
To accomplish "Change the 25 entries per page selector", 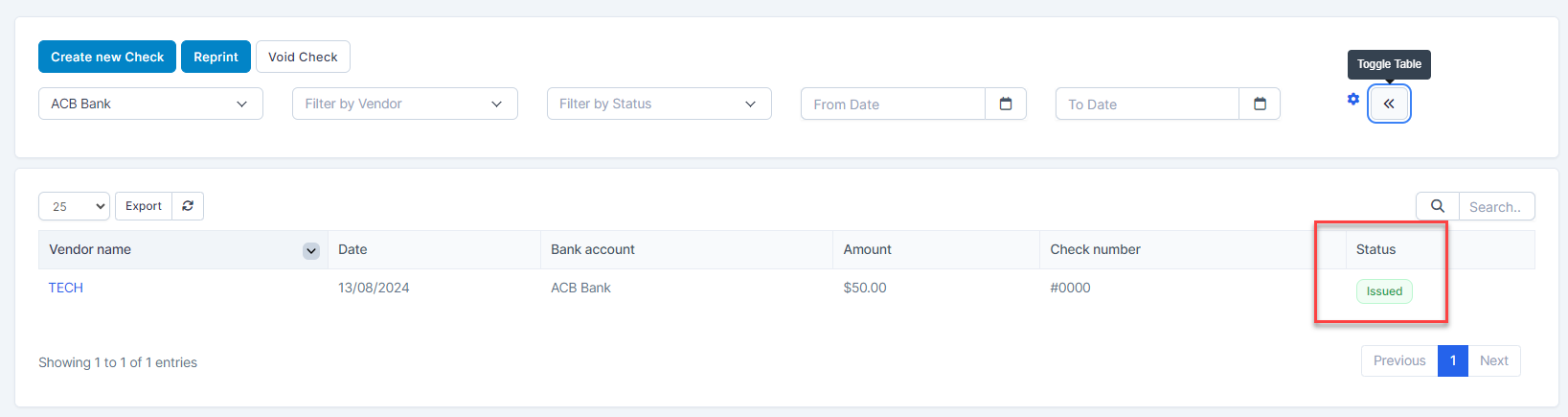I will 74,206.
